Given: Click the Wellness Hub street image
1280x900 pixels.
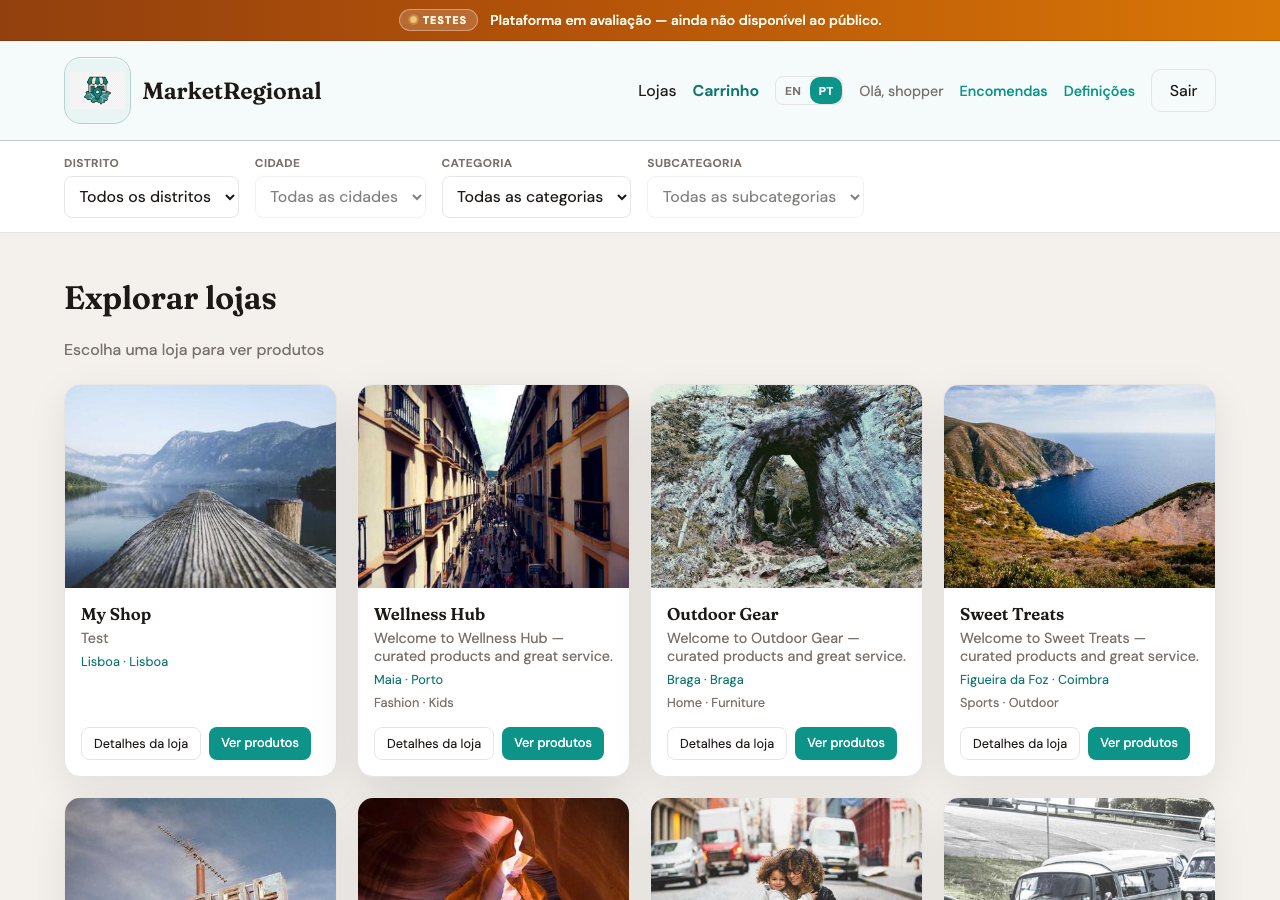Looking at the screenshot, I should click(x=493, y=486).
